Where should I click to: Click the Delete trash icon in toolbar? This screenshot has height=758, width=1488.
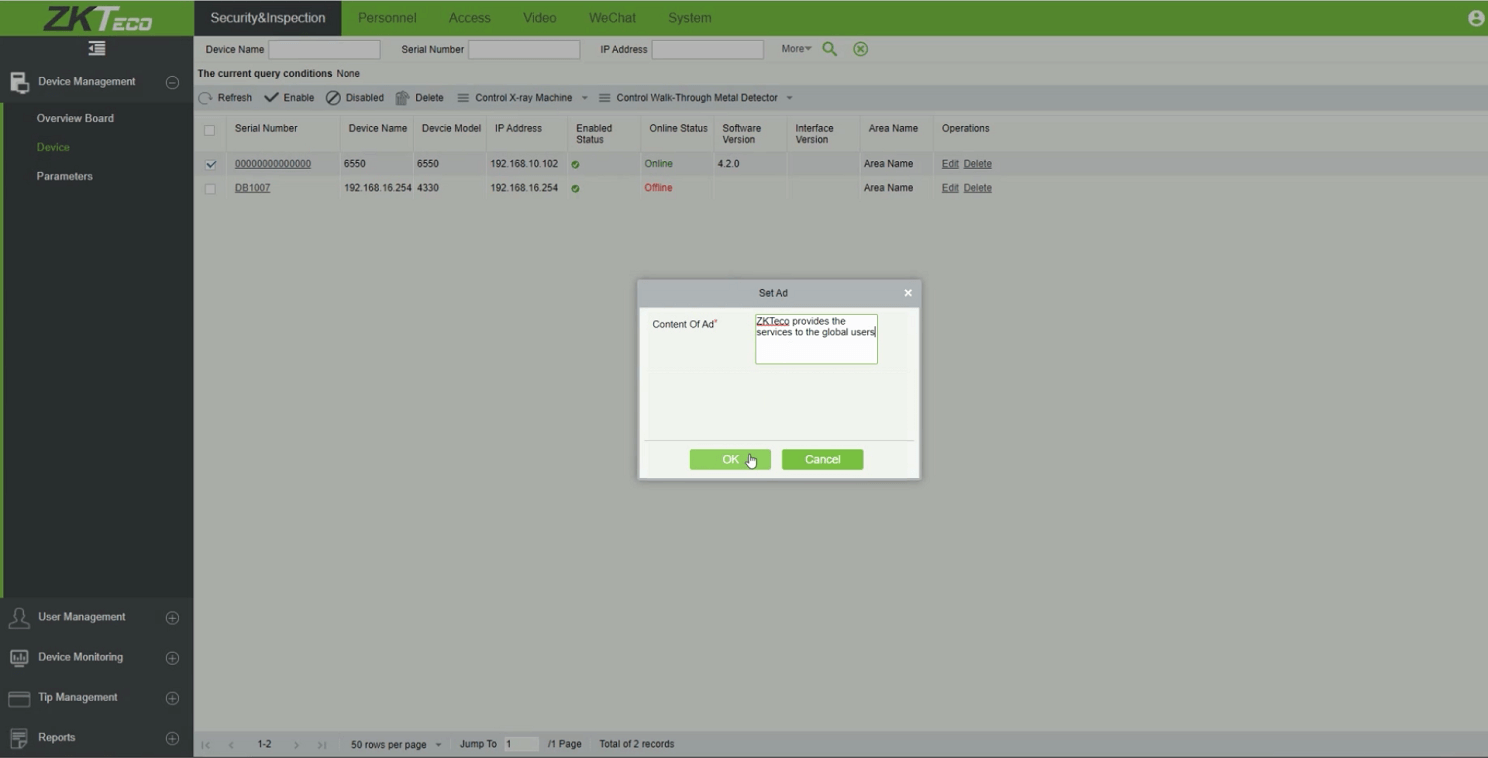[x=403, y=98]
